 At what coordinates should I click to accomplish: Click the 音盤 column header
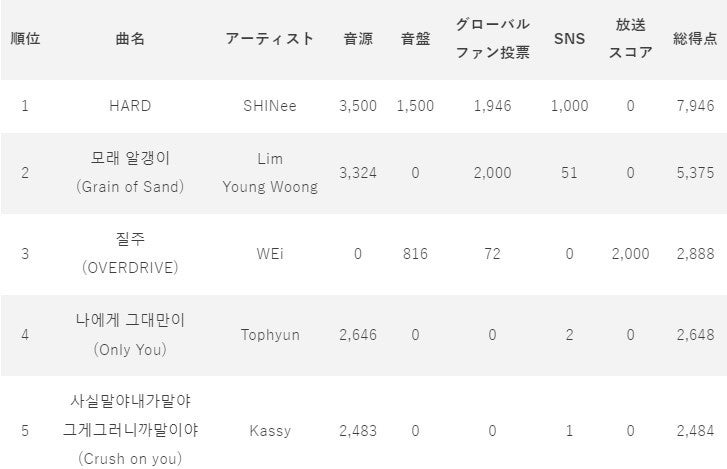[x=415, y=39]
